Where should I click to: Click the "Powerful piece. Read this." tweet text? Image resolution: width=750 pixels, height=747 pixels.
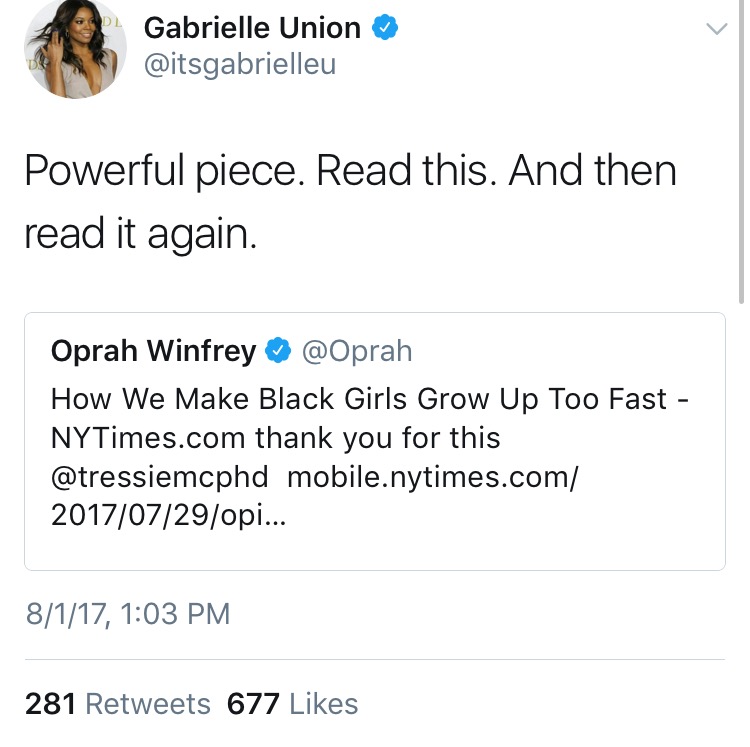[260, 172]
